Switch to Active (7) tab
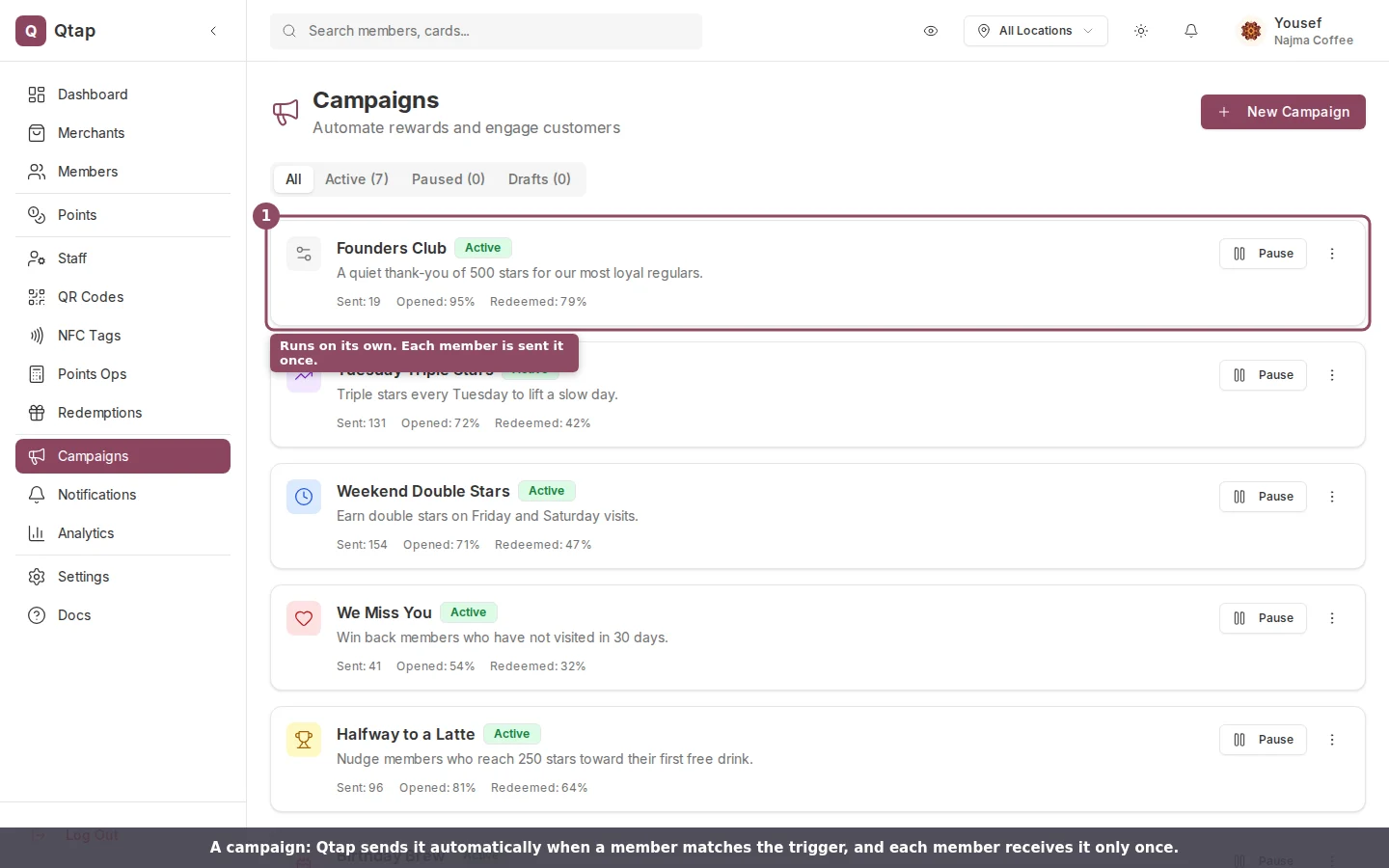The image size is (1389, 868). pyautogui.click(x=357, y=179)
